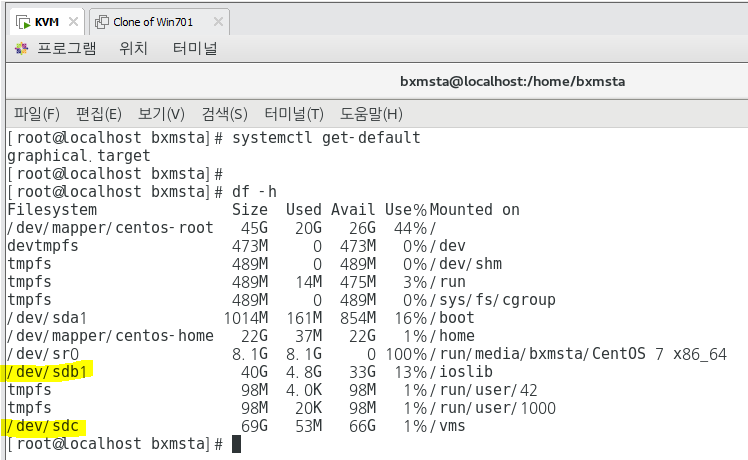Close the Clone of Win701 tab
748x460 pixels.
pos(218,22)
